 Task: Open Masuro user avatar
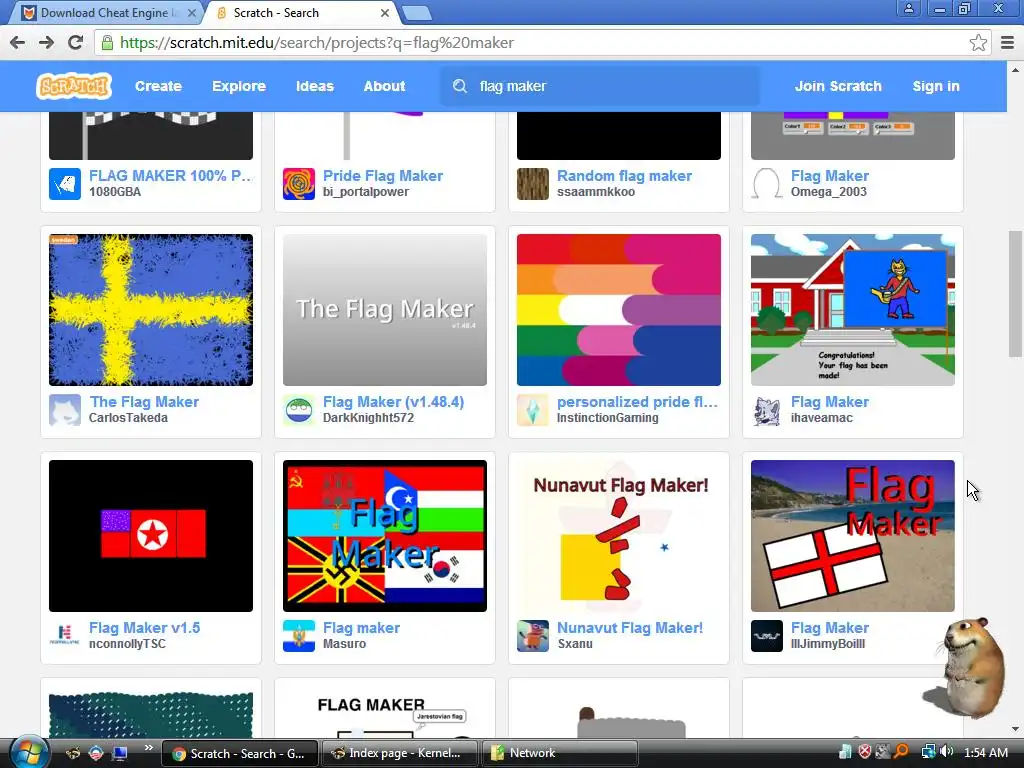298,636
